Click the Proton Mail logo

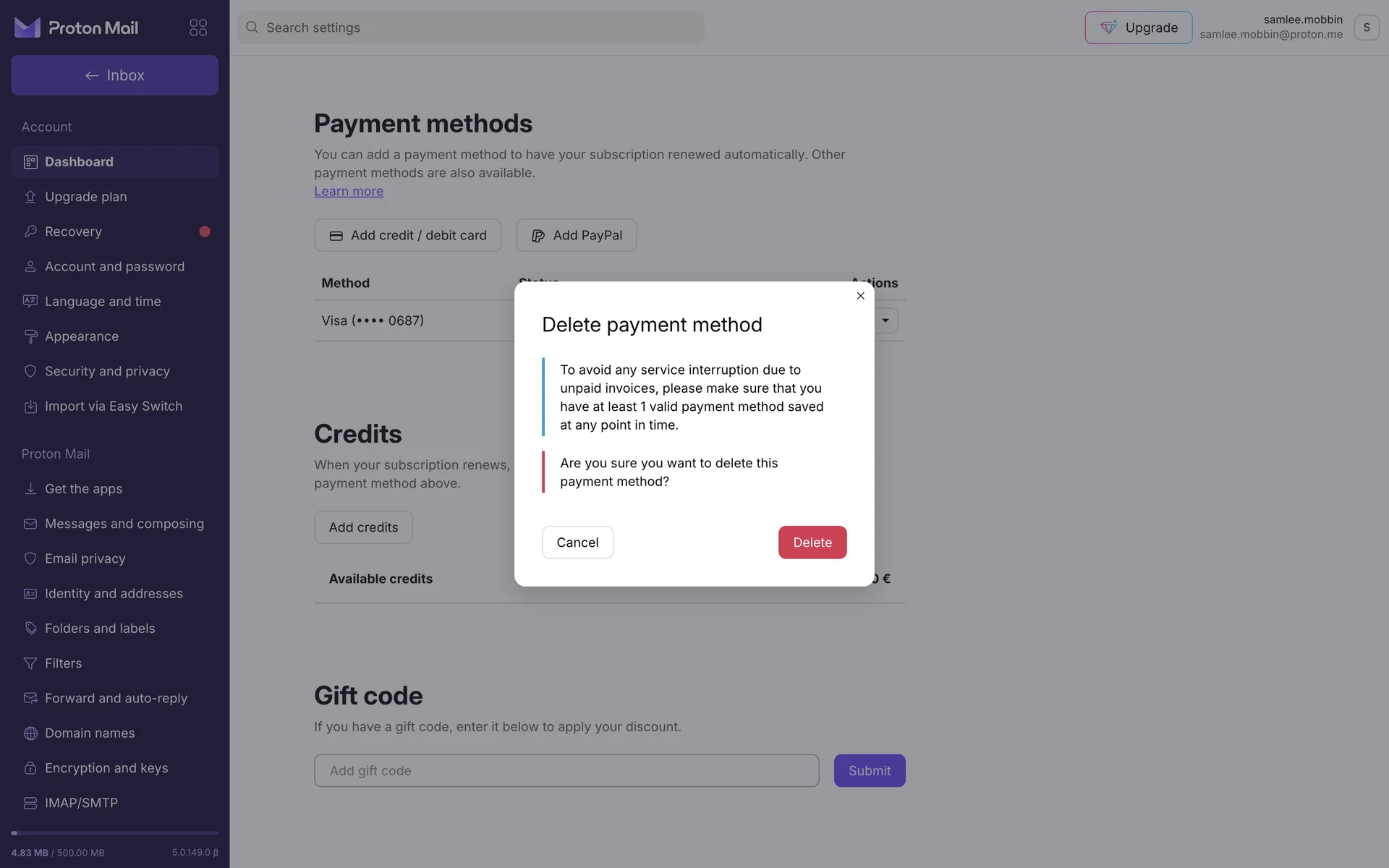pos(76,27)
